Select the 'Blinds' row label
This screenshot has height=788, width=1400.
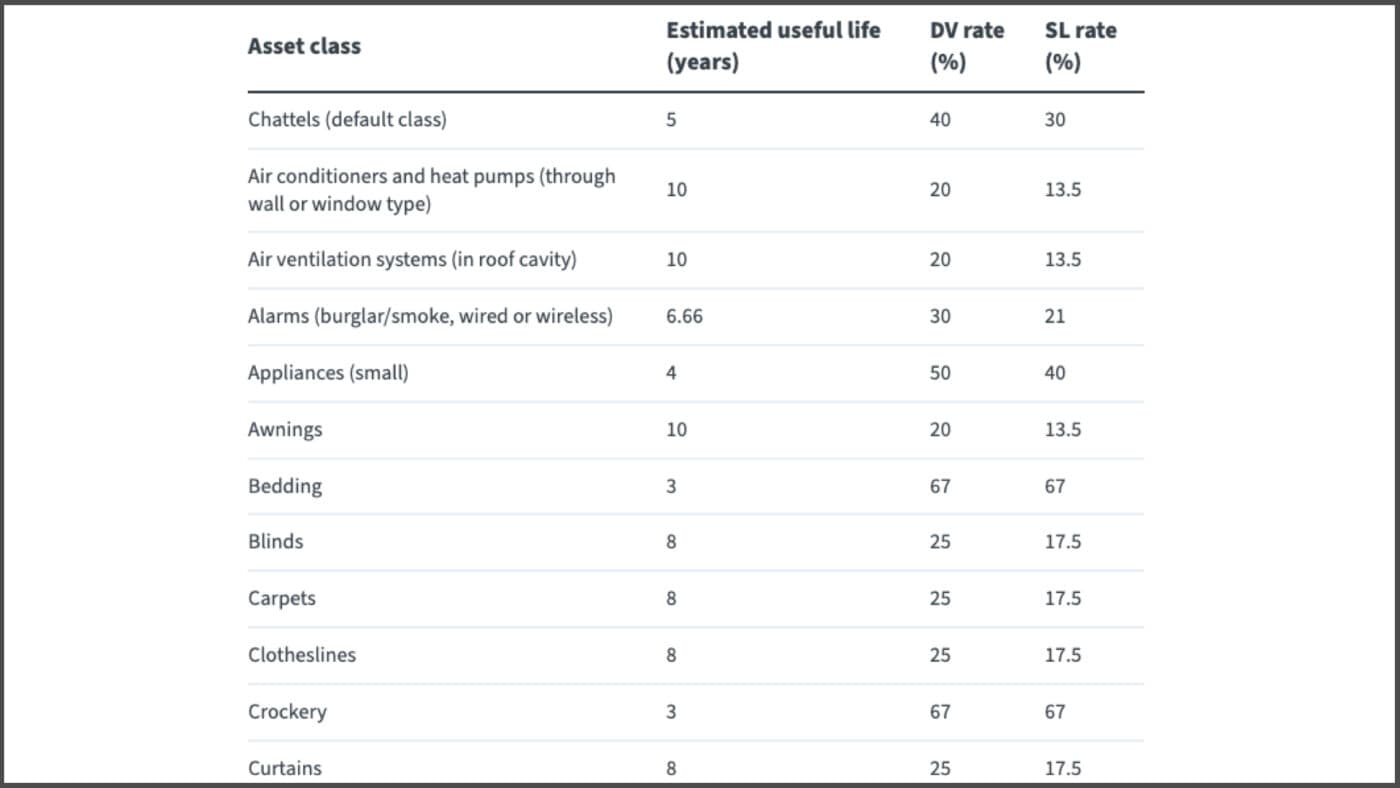click(x=275, y=542)
